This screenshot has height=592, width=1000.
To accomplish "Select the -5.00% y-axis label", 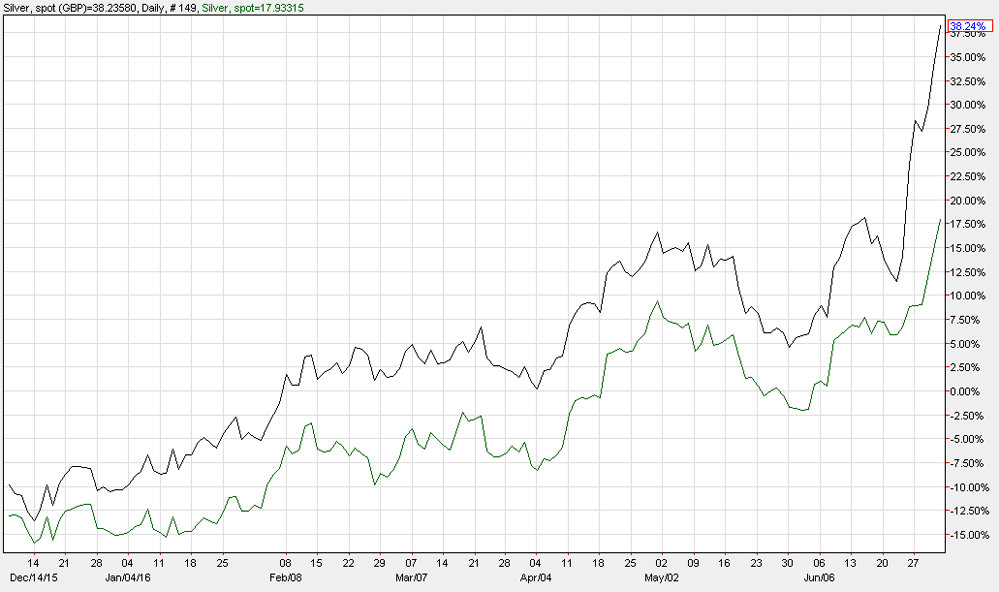I will tap(967, 440).
